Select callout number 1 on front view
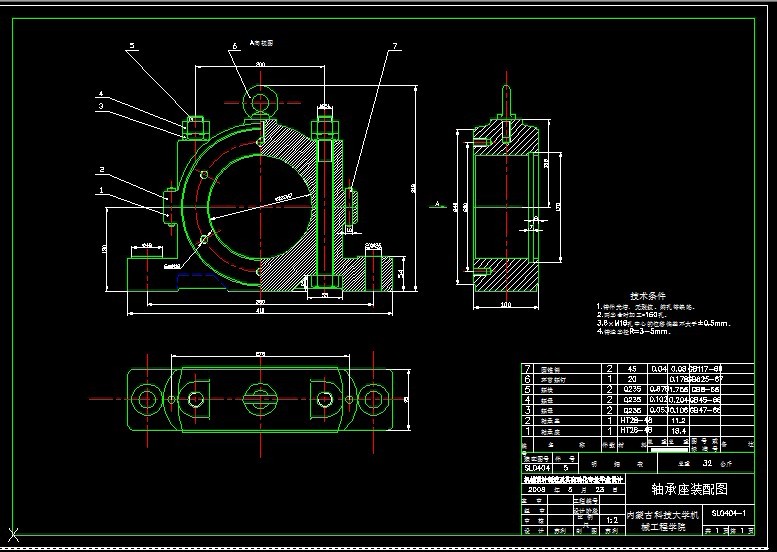 pyautogui.click(x=102, y=189)
